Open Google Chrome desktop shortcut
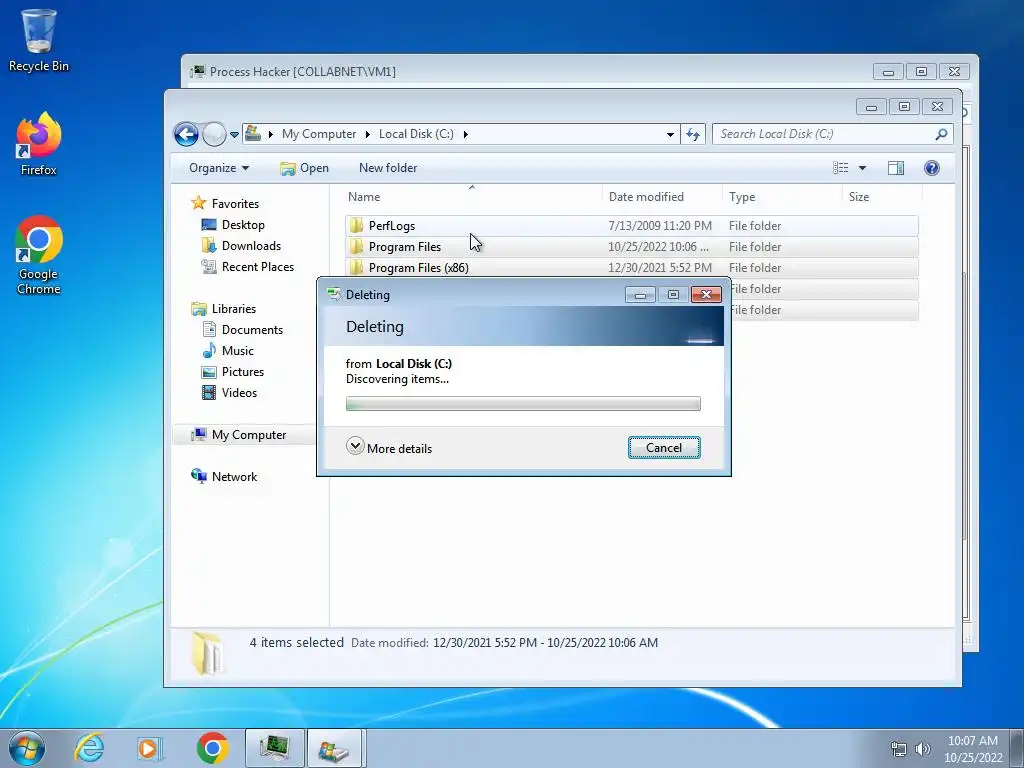 38,255
